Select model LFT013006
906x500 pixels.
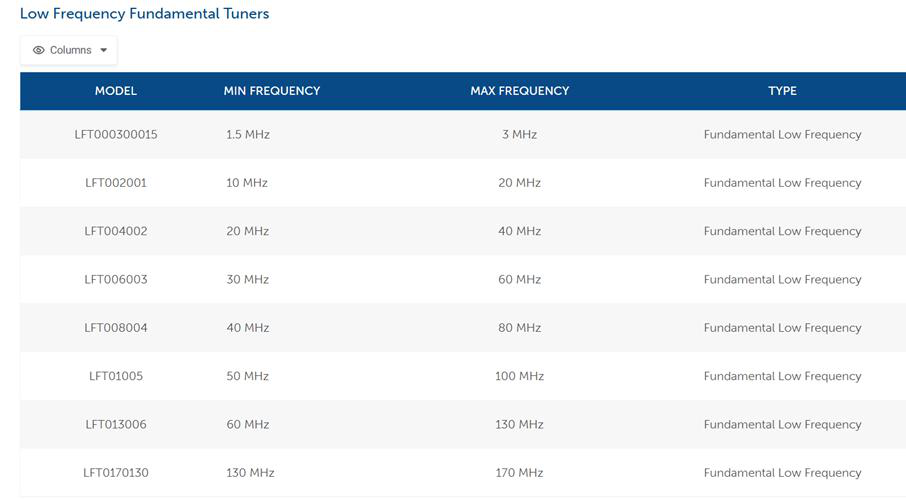click(116, 424)
